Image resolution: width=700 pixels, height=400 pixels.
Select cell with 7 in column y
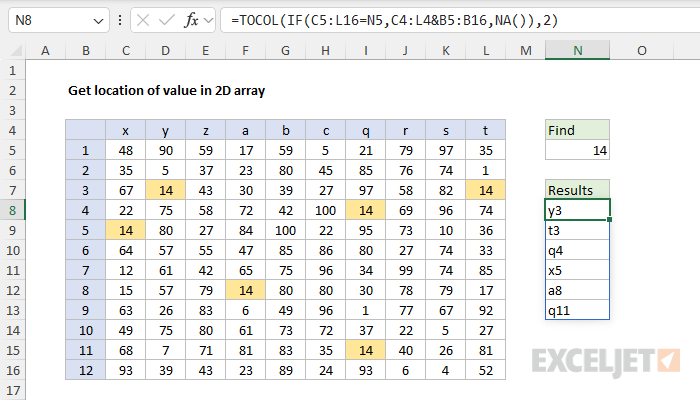tap(166, 350)
